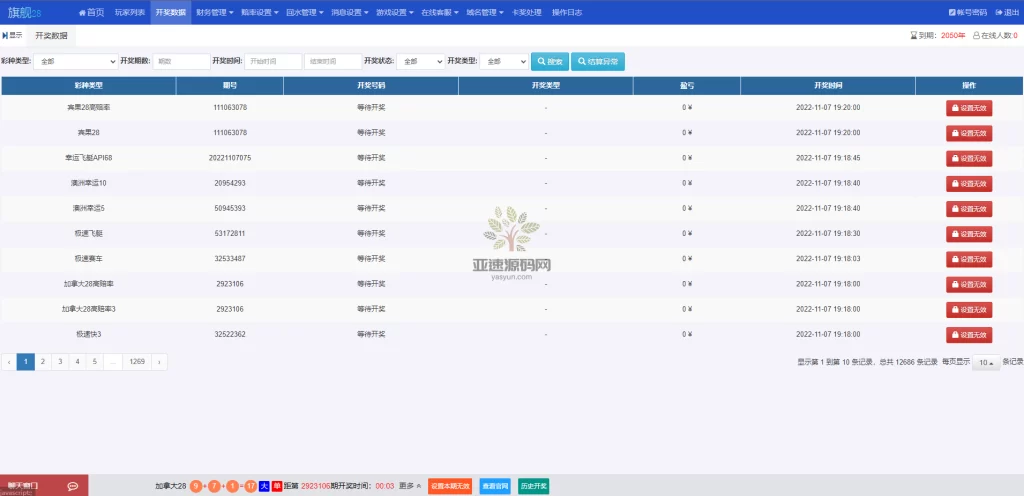Click the 彩种类型 column header
The width and height of the screenshot is (1024, 496).
tap(88, 85)
